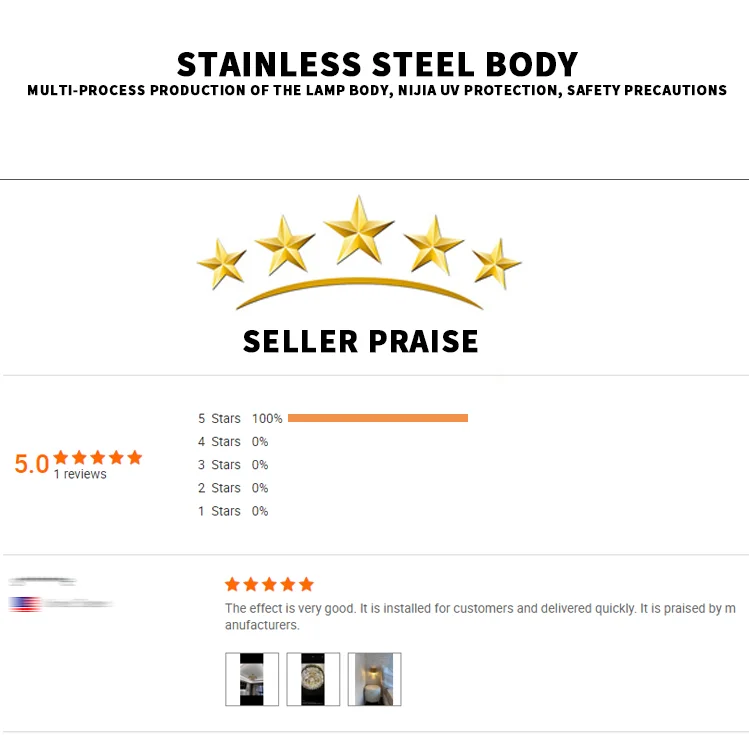Click the orange 5-star progress bar

377,418
